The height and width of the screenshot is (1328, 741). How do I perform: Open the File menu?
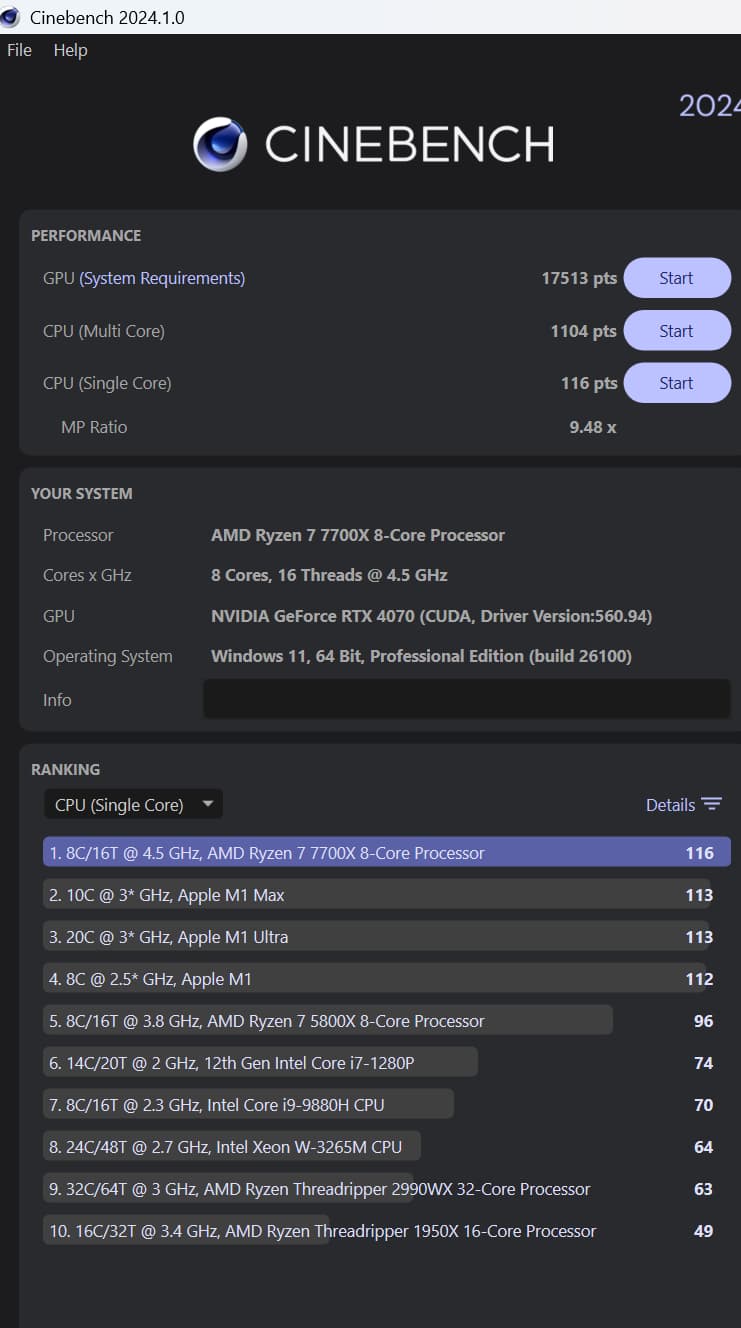(19, 50)
